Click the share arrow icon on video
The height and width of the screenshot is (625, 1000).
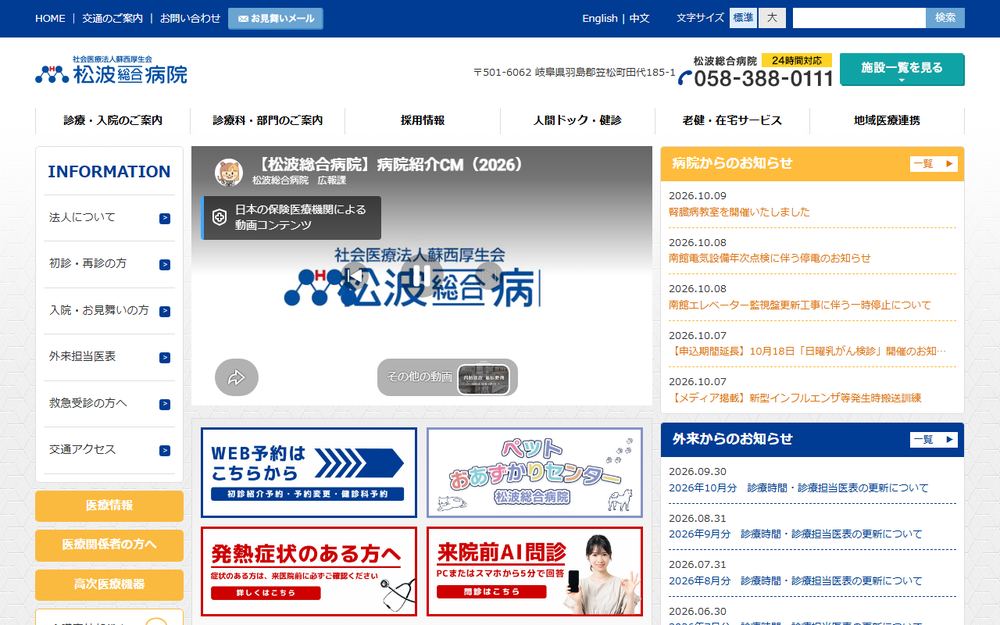(237, 378)
